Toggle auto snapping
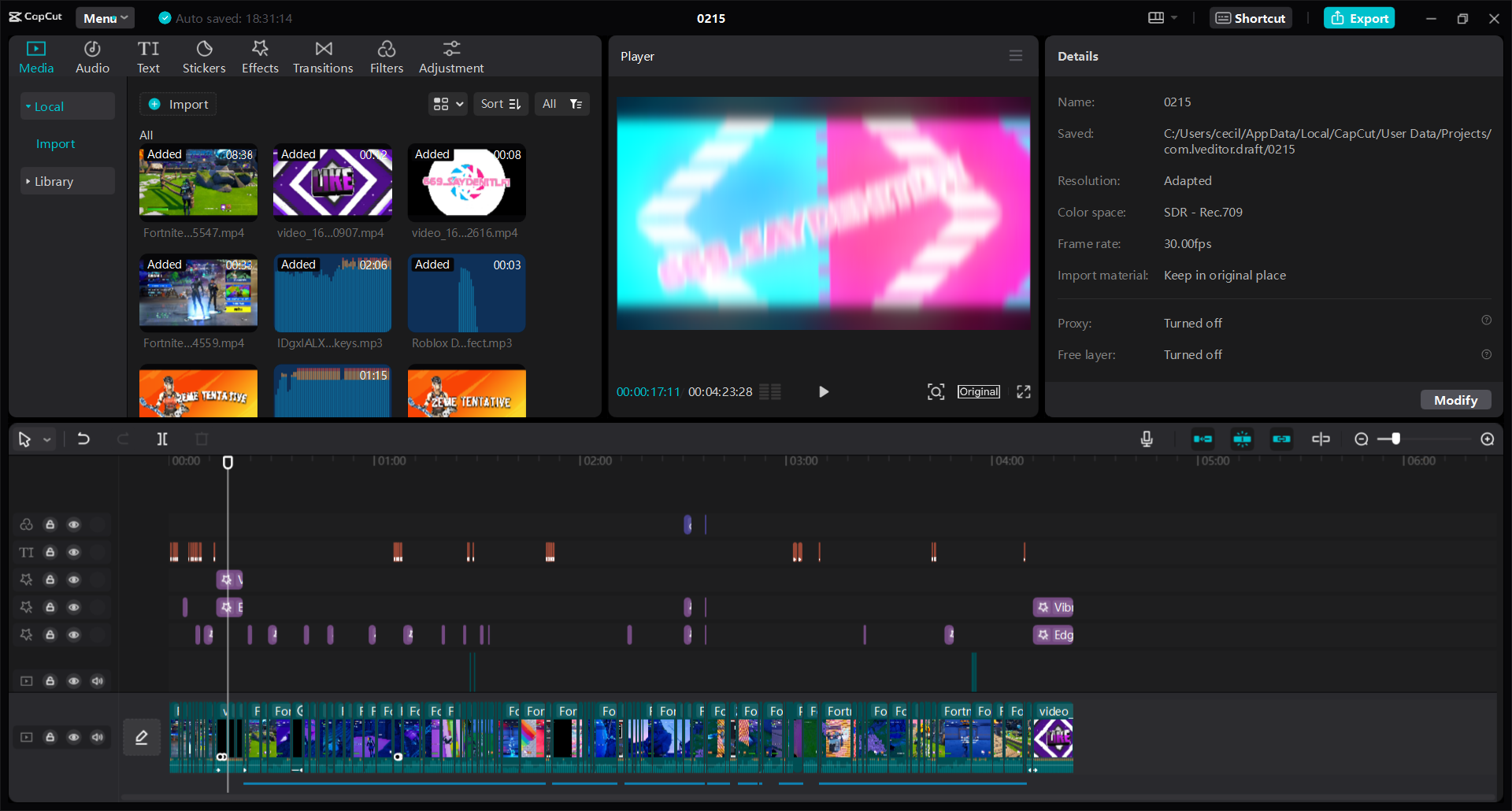Image resolution: width=1512 pixels, height=811 pixels. click(x=1242, y=439)
